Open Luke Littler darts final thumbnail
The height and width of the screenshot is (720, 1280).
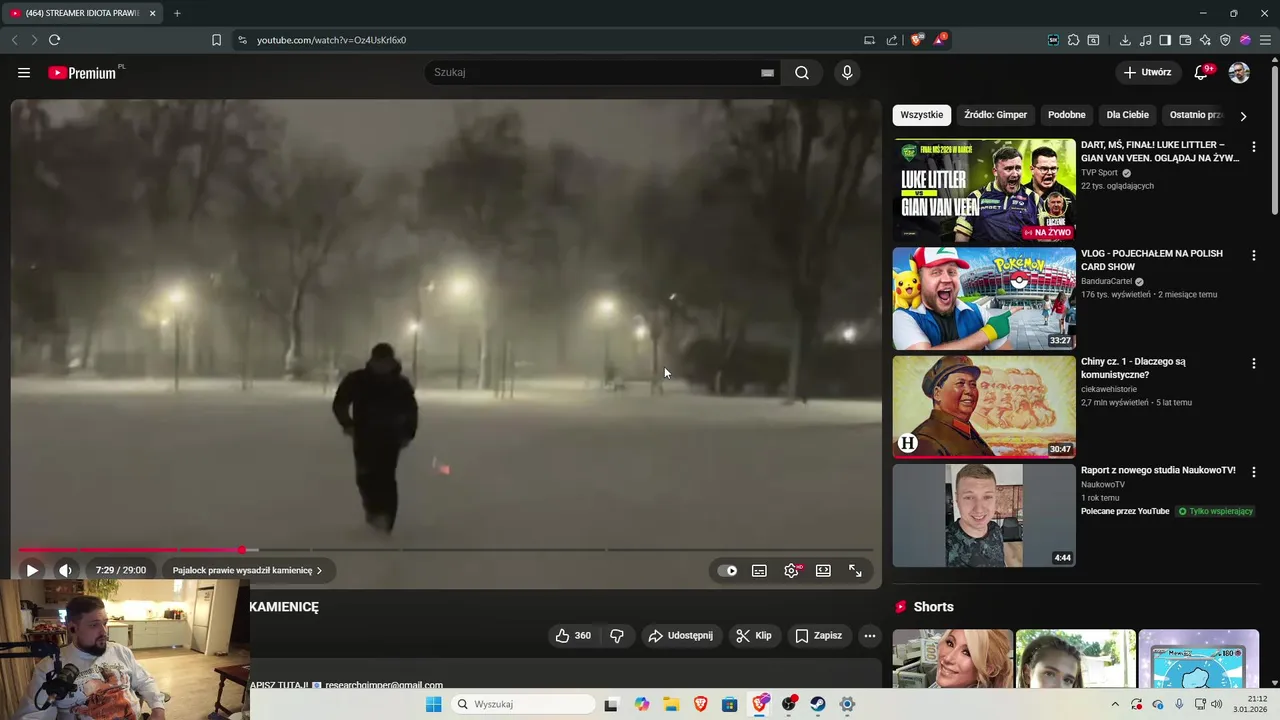(x=984, y=190)
